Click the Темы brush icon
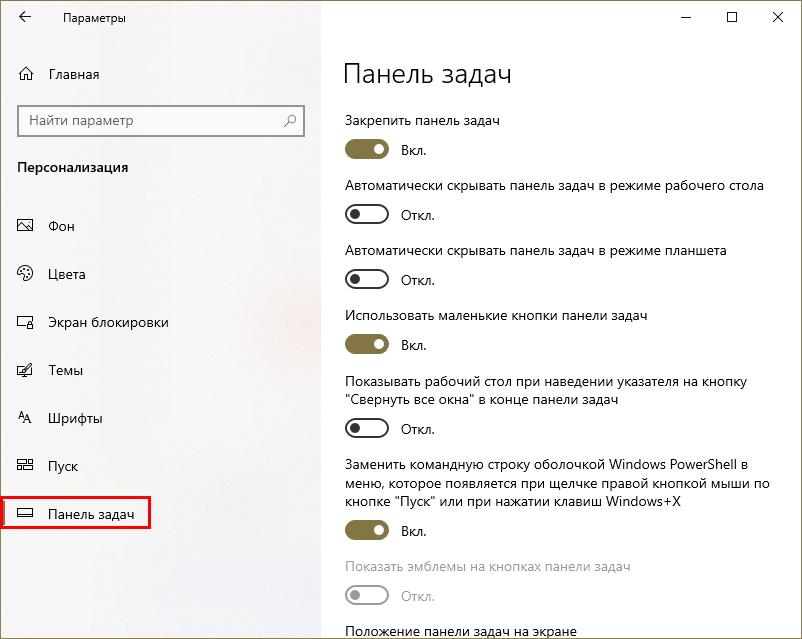The image size is (802, 639). point(27,370)
